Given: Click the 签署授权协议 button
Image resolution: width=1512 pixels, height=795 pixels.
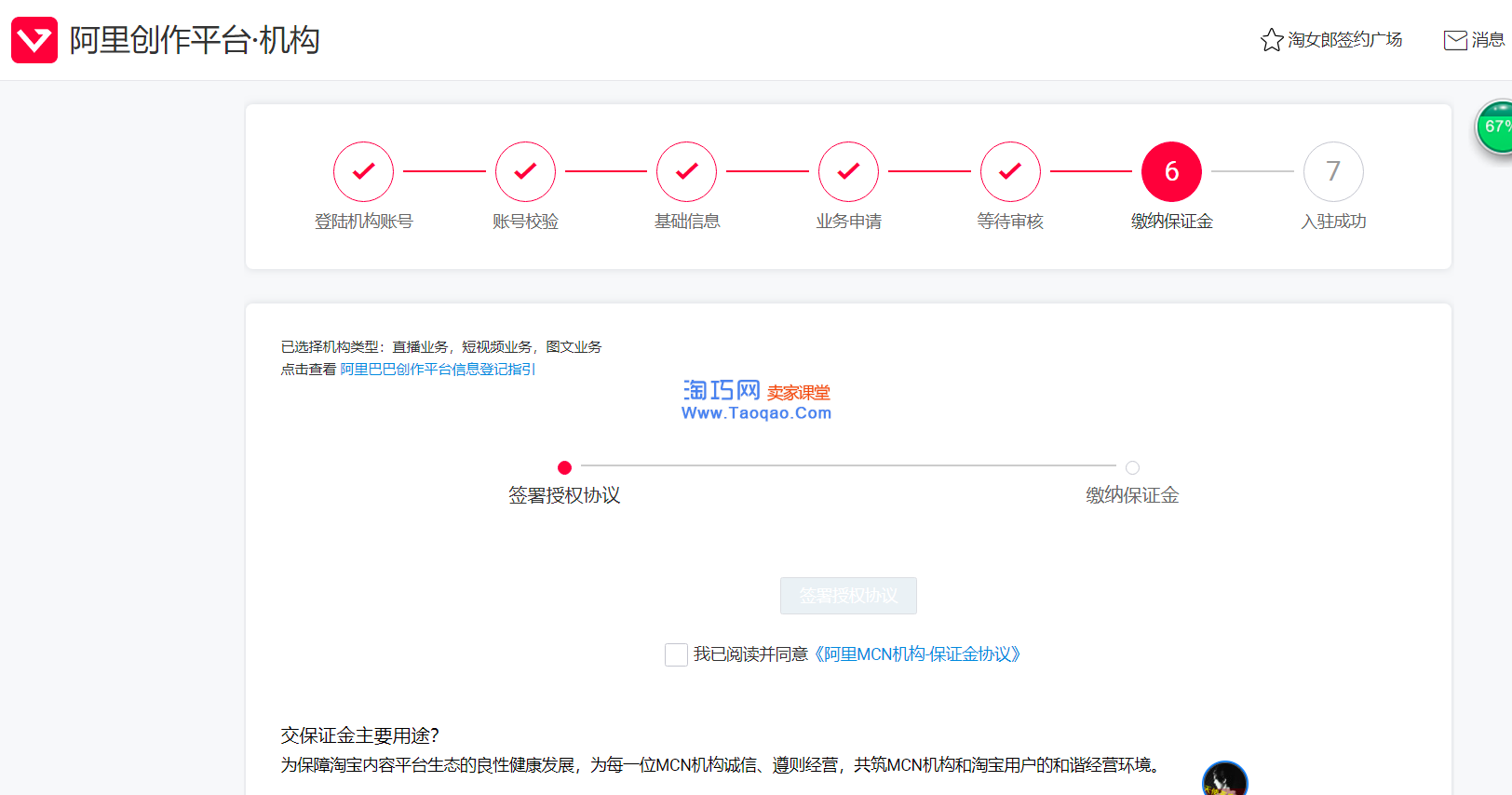Looking at the screenshot, I should pos(848,596).
